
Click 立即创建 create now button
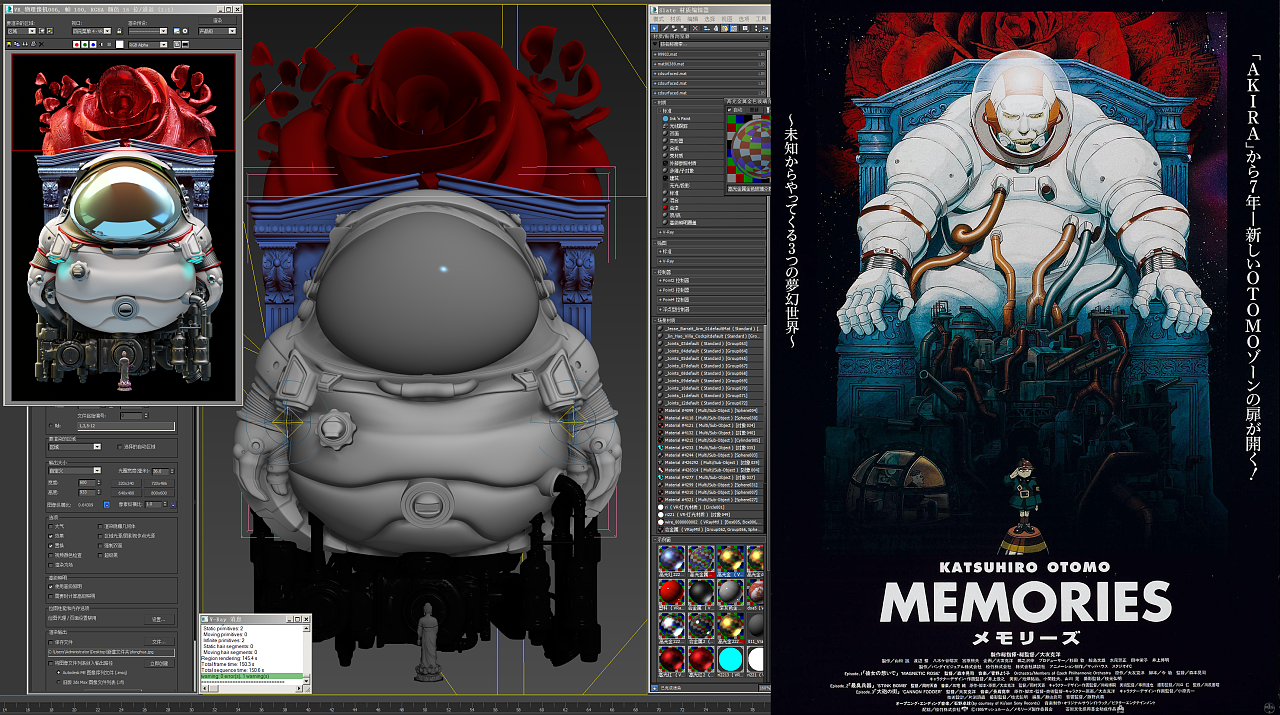click(x=159, y=663)
